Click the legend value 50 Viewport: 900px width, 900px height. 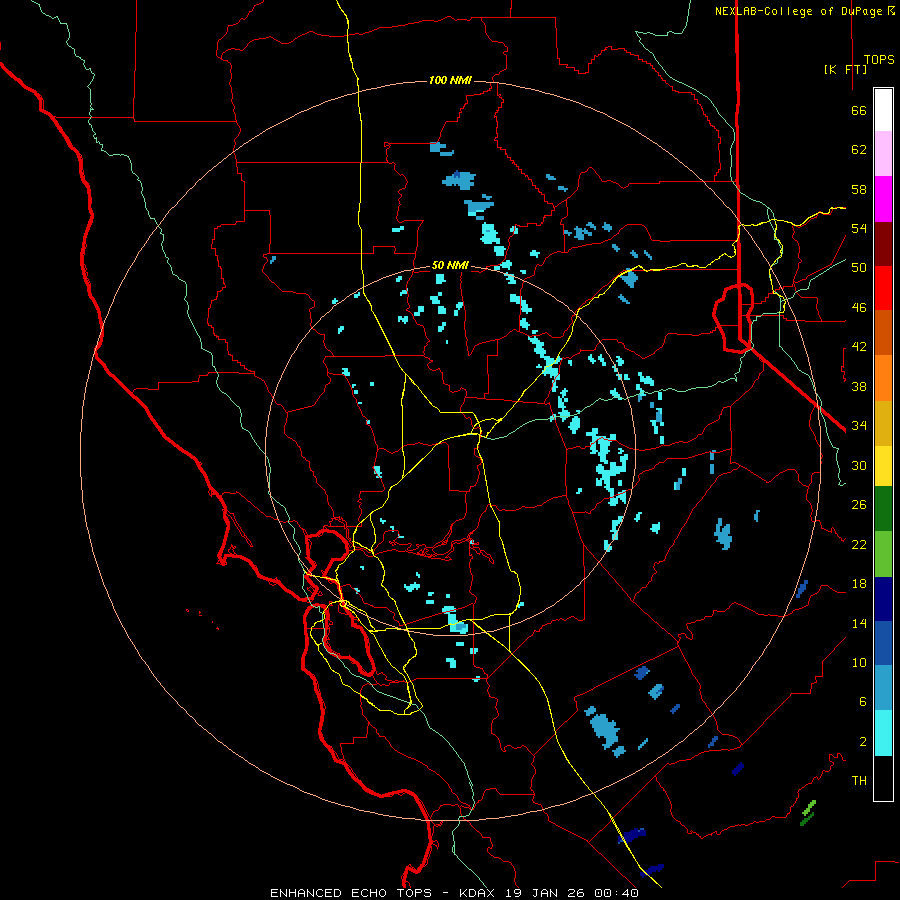pos(859,268)
